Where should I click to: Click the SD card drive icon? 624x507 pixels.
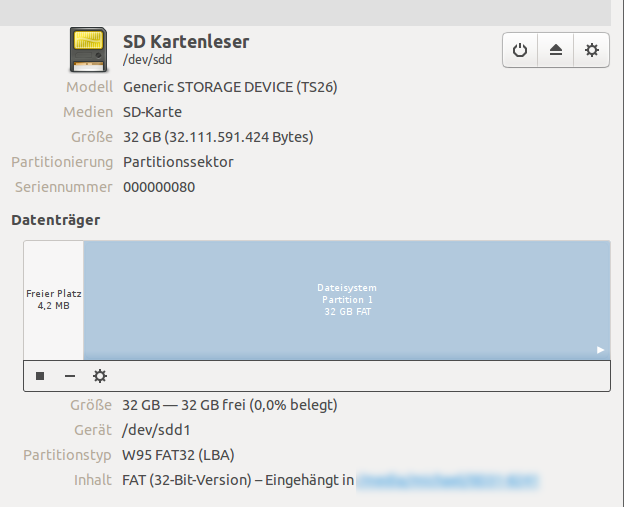pos(89,49)
